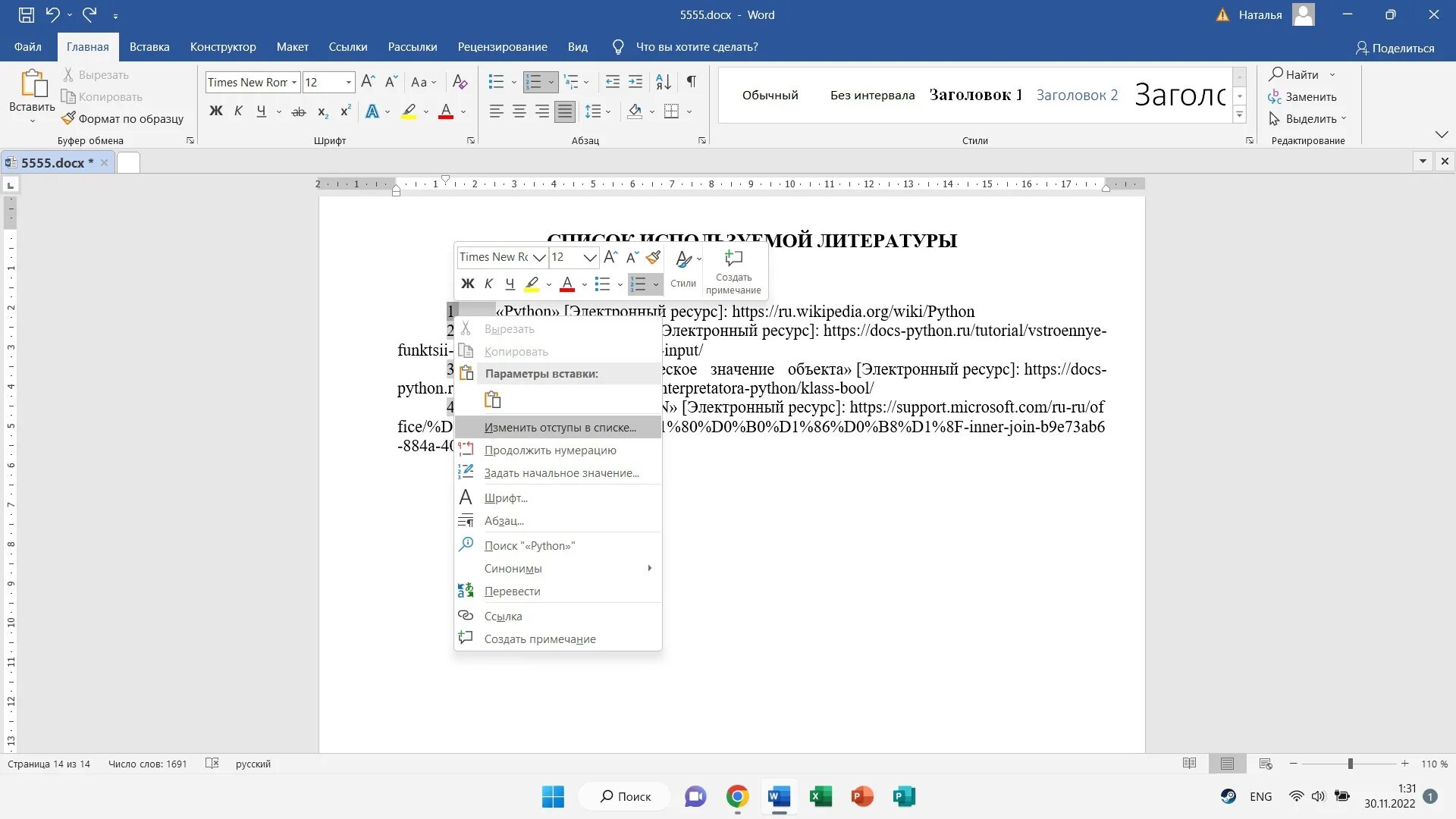Enable Перевести option in context menu
The width and height of the screenshot is (1456, 819).
(x=513, y=590)
